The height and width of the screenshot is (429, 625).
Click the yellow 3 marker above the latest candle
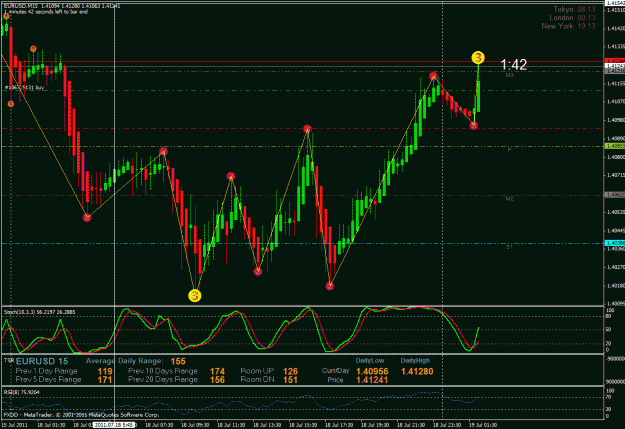pos(478,58)
